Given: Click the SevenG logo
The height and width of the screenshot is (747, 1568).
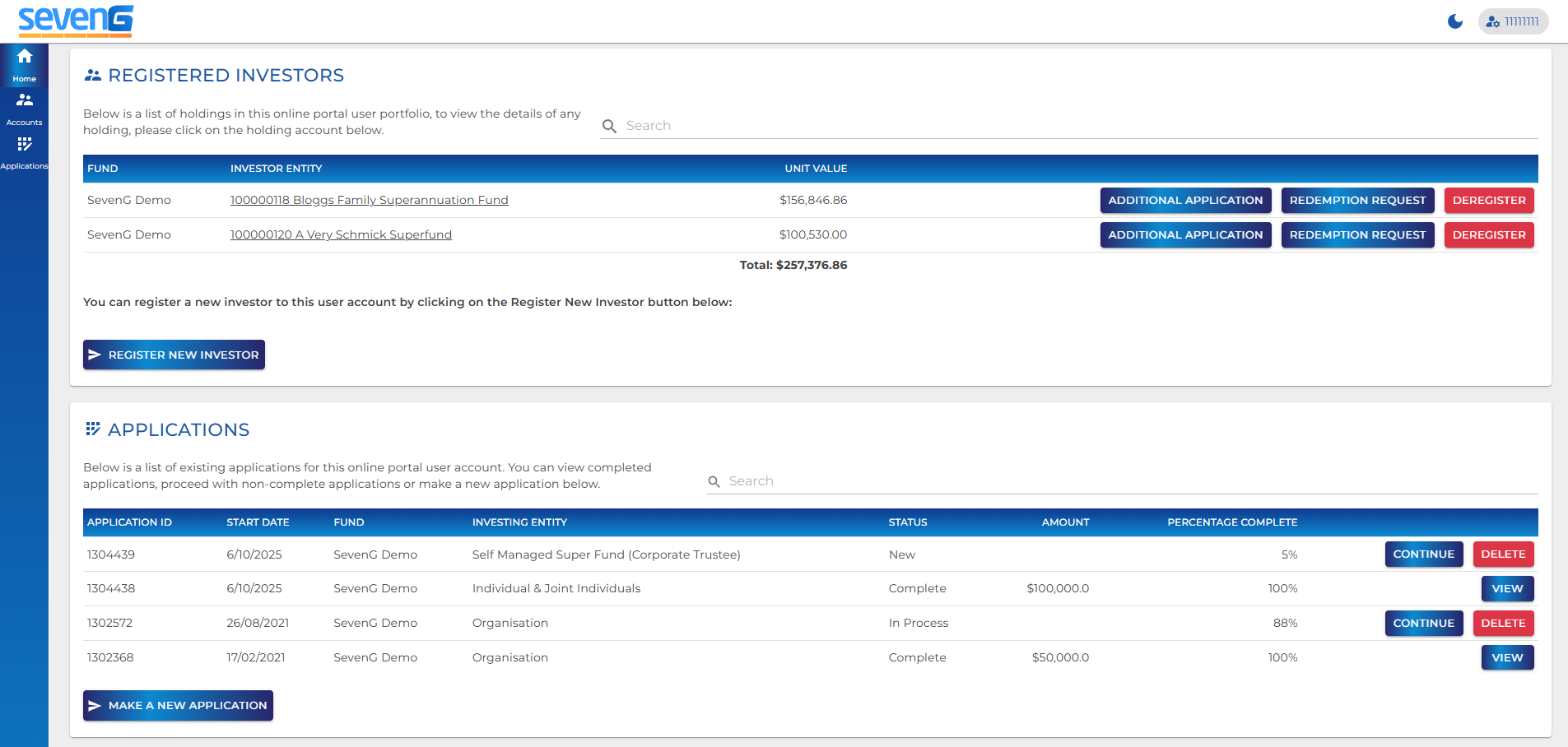Looking at the screenshot, I should coord(76,21).
